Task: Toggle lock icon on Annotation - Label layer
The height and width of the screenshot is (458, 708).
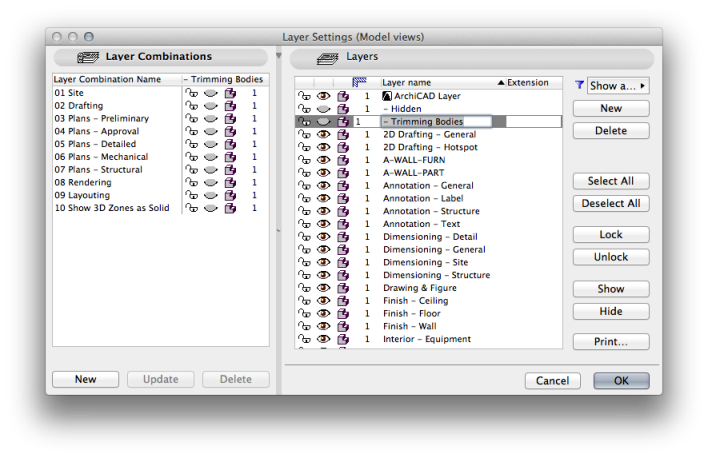Action: tap(304, 198)
